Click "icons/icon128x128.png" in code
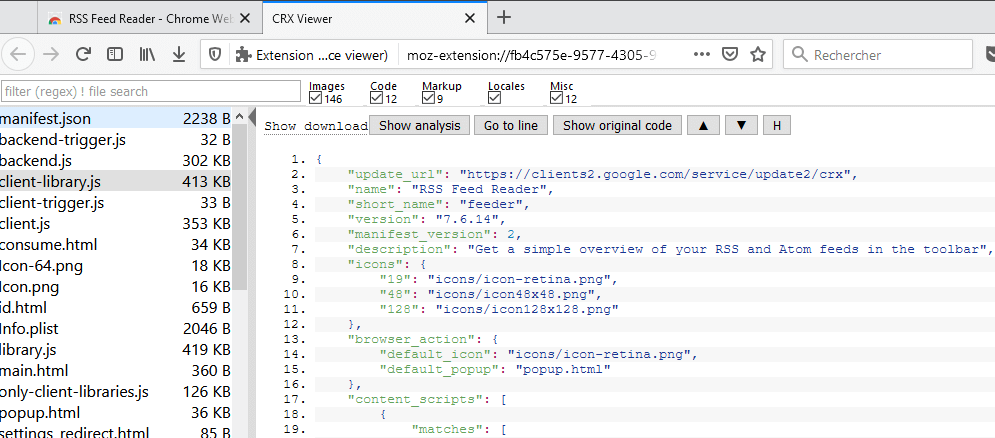 (527, 309)
